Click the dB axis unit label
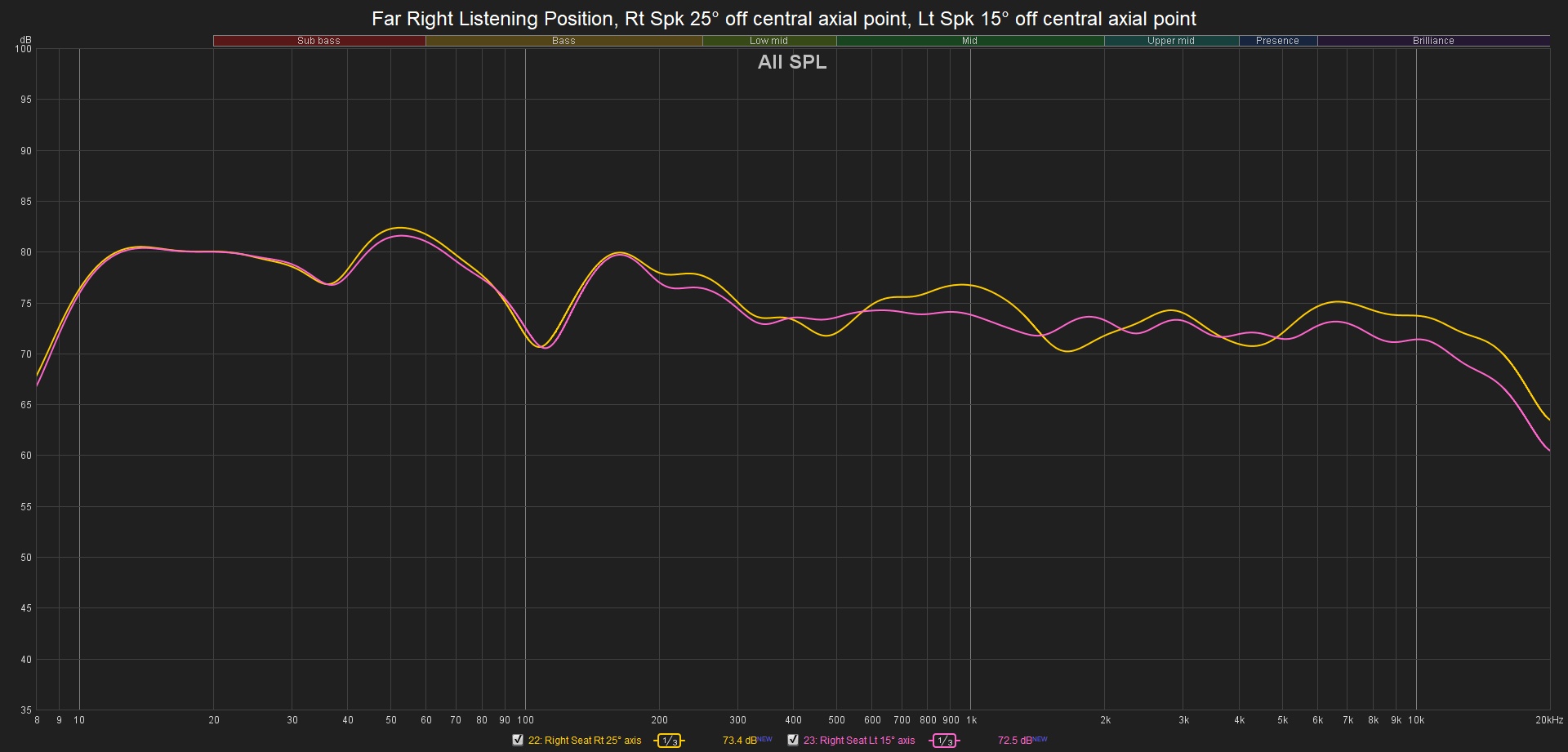Image resolution: width=1568 pixels, height=752 pixels. [x=26, y=40]
